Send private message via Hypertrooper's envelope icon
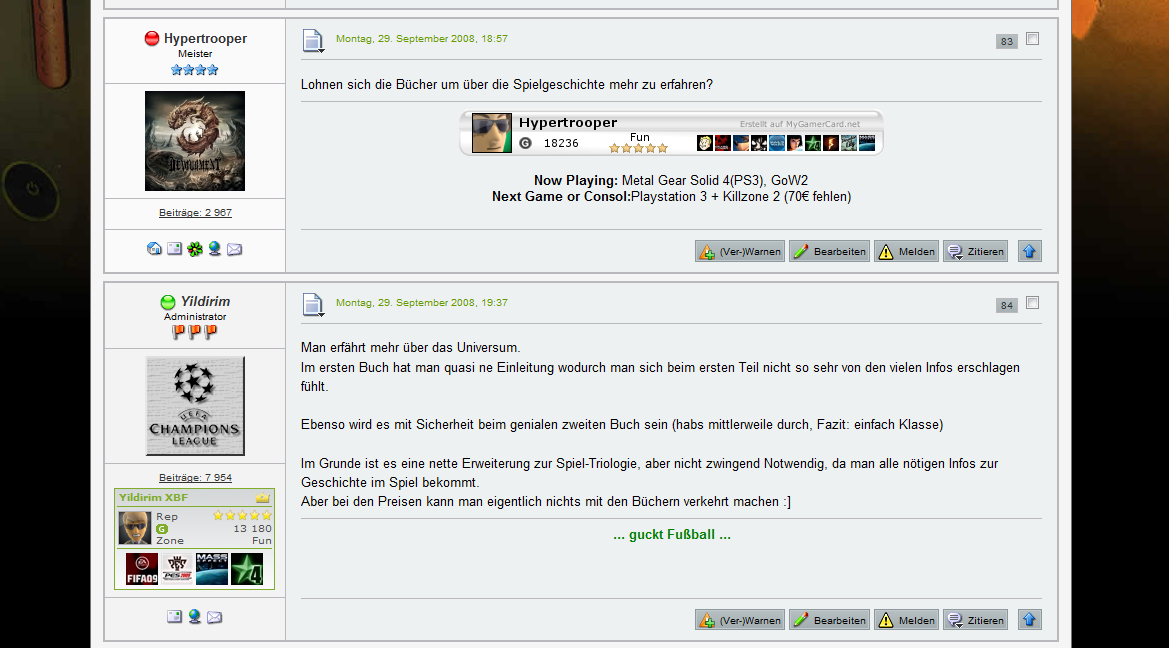The width and height of the screenshot is (1169, 648). point(235,249)
